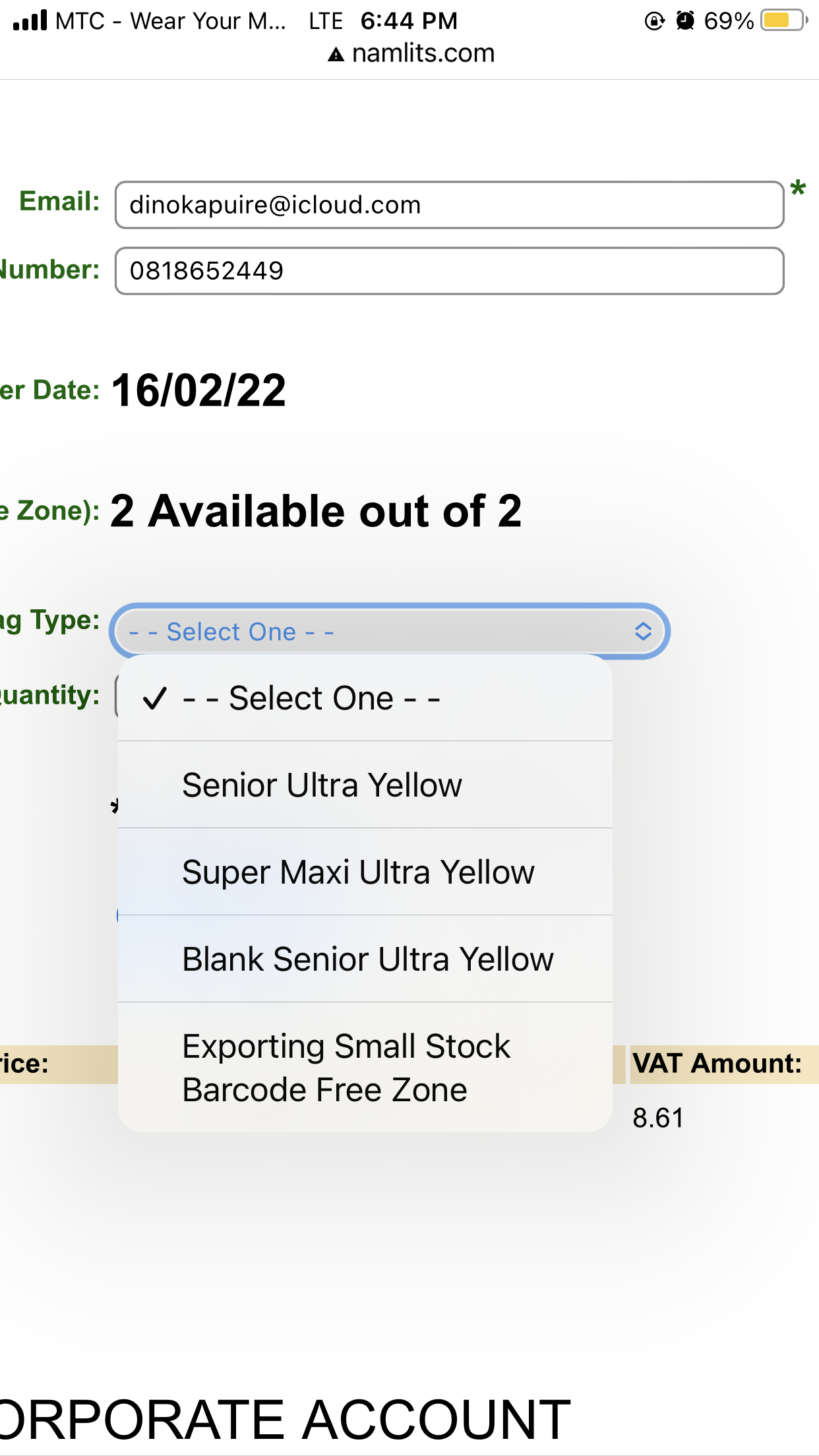Select Exporting Small Stock Barcode Free Zone
Screen dimensions: 819x1456
[346, 1068]
